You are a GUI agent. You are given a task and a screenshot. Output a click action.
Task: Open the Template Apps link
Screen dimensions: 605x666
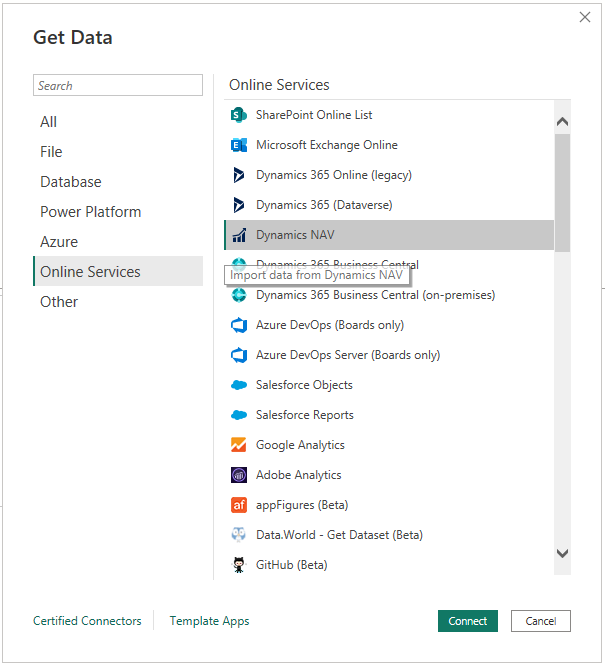[x=209, y=621]
